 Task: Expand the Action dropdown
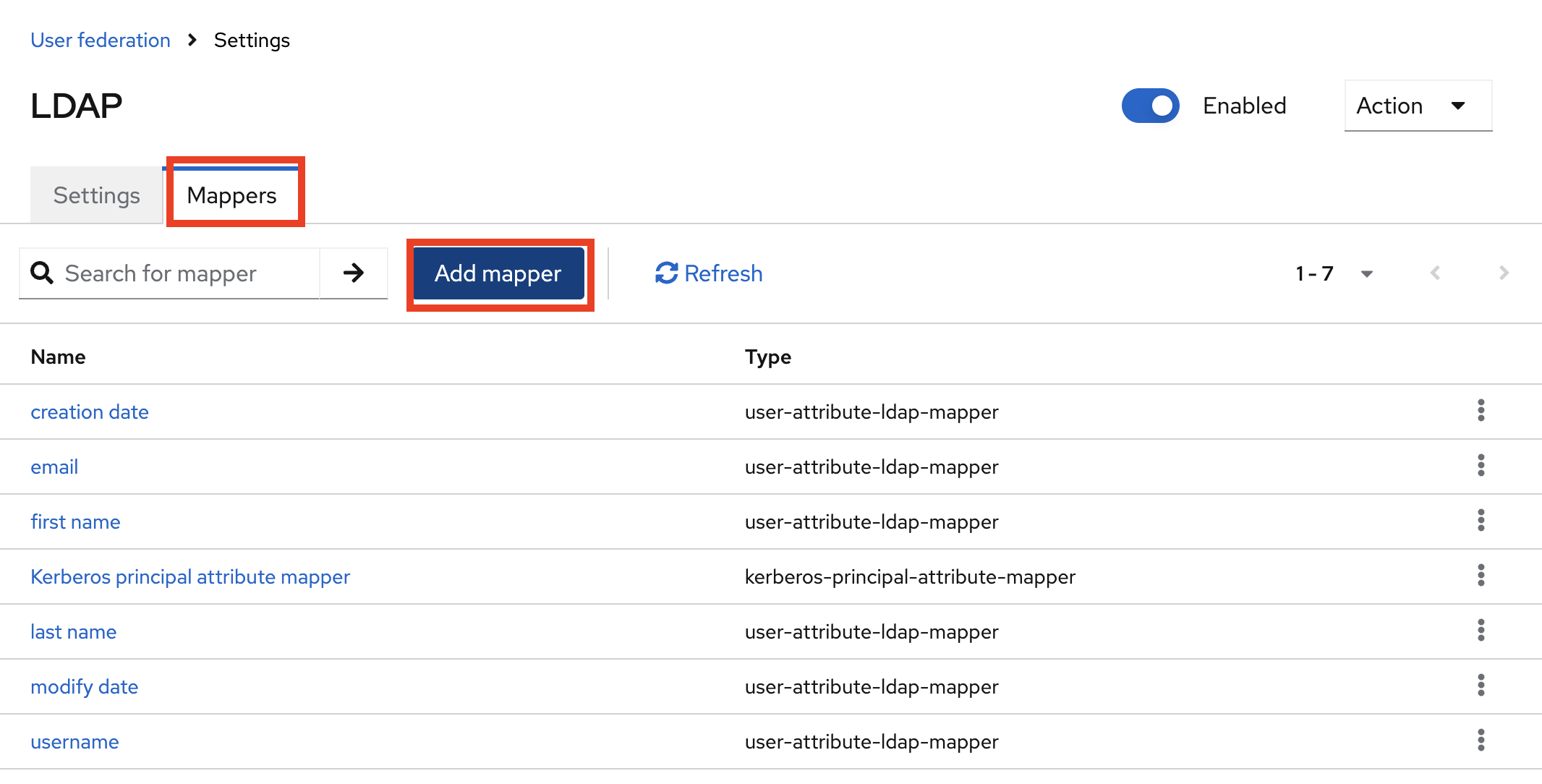[1417, 106]
